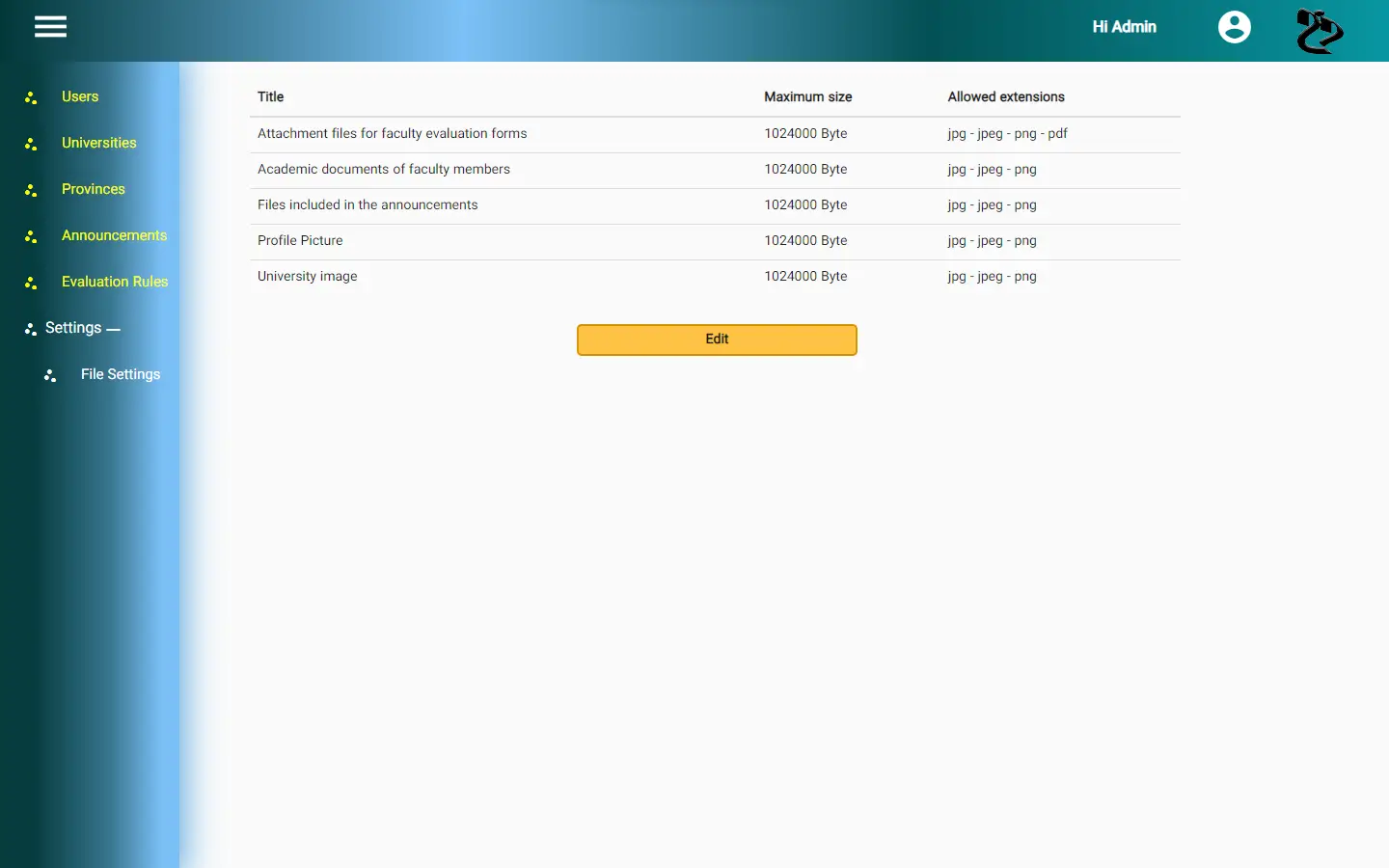Click the dots icon beside Universities
Viewport: 1389px width, 868px height.
[31, 144]
